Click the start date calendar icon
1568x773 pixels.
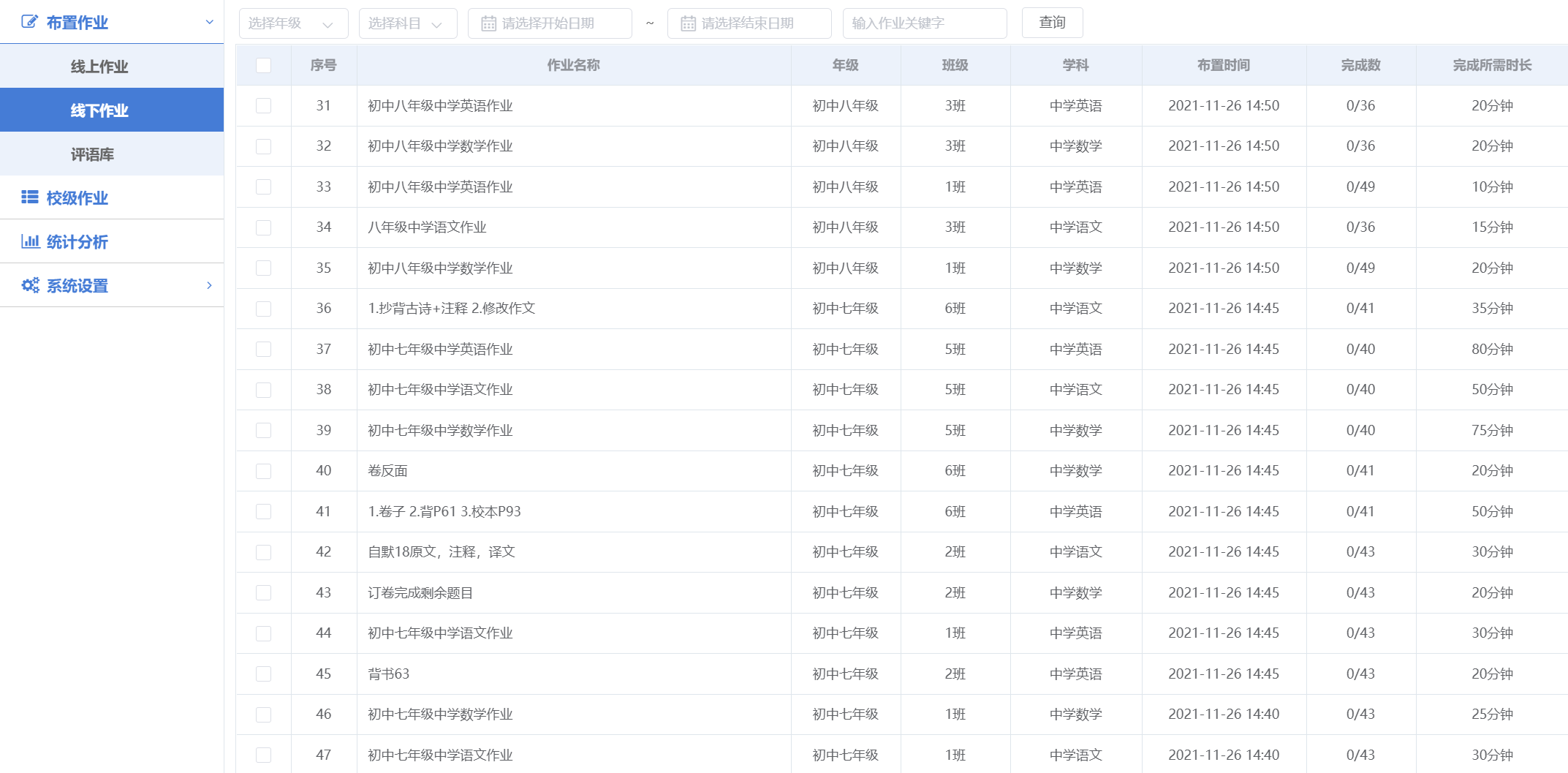[x=488, y=23]
